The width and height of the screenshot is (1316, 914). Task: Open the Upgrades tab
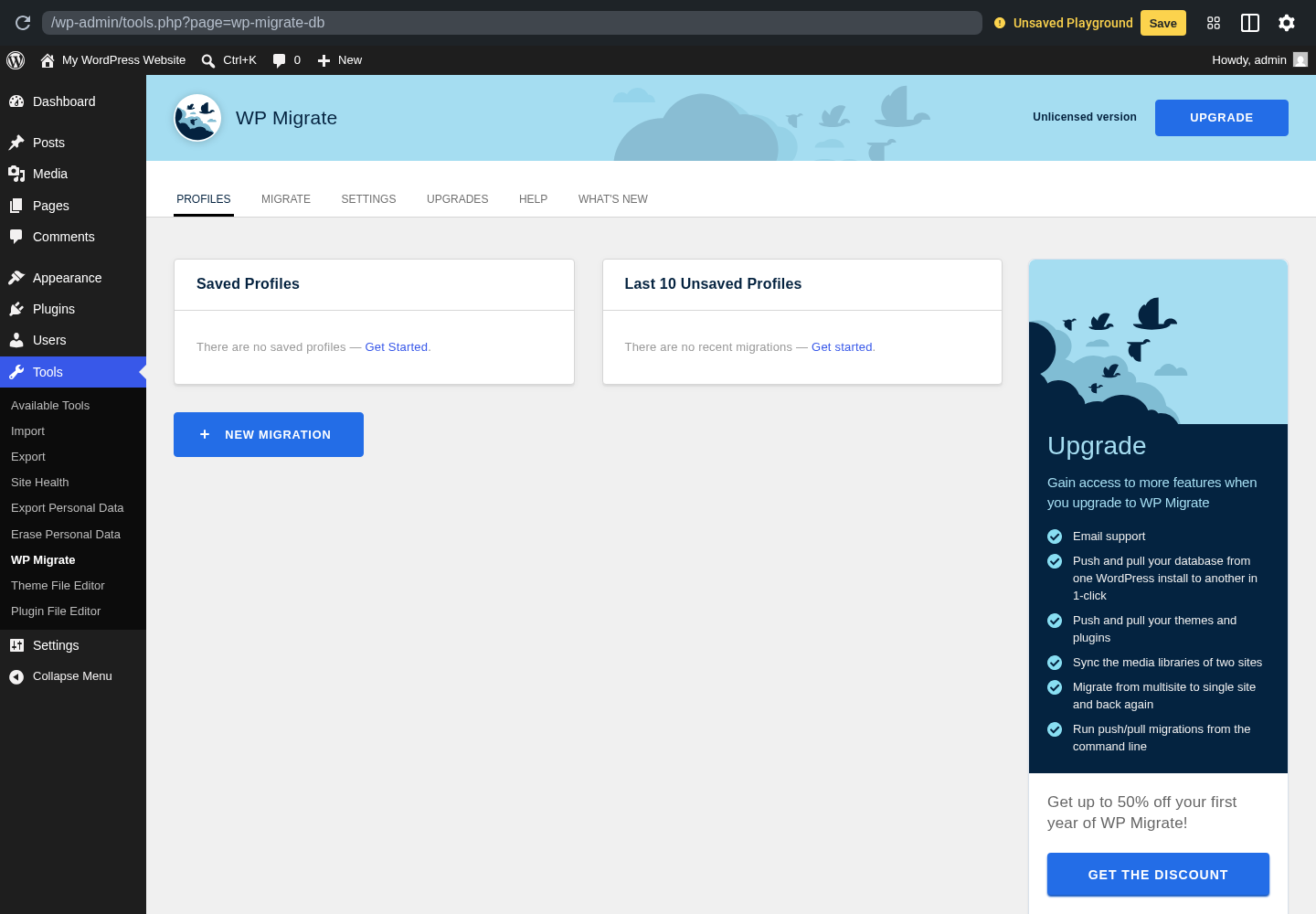click(x=458, y=199)
